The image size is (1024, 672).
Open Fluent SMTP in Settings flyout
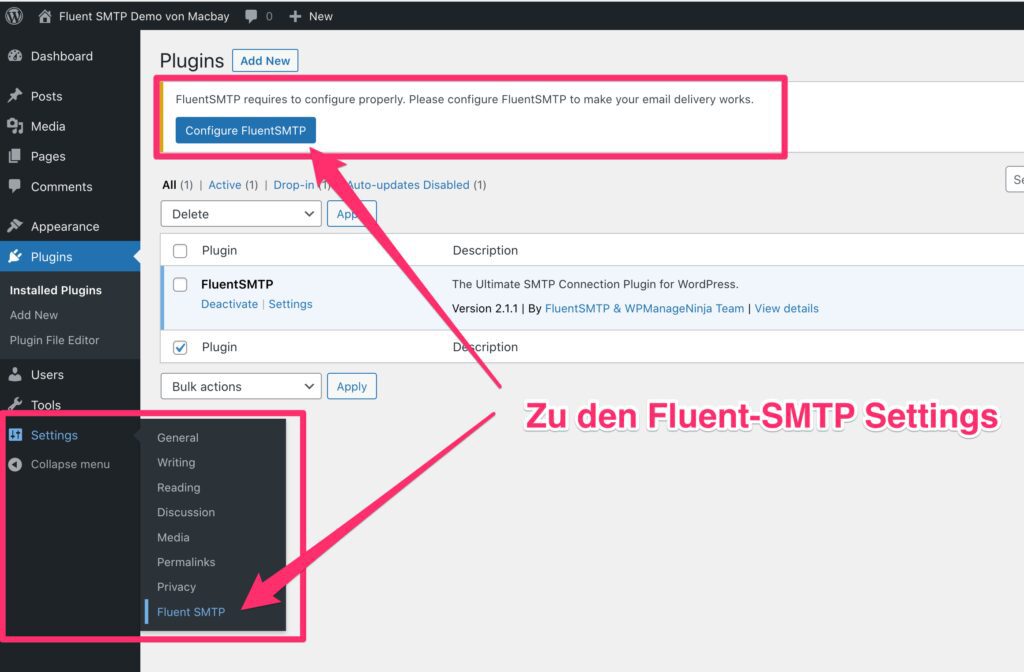pyautogui.click(x=191, y=612)
